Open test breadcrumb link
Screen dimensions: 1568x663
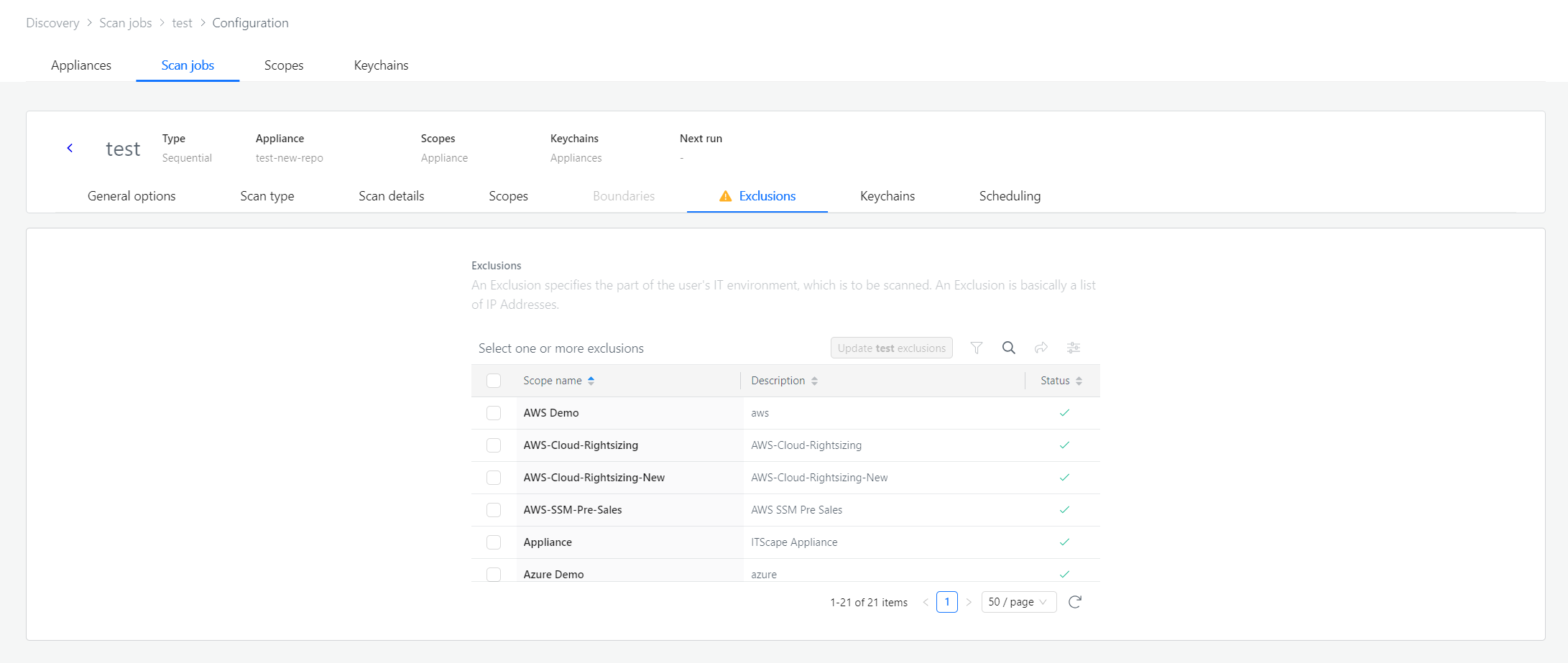point(182,23)
